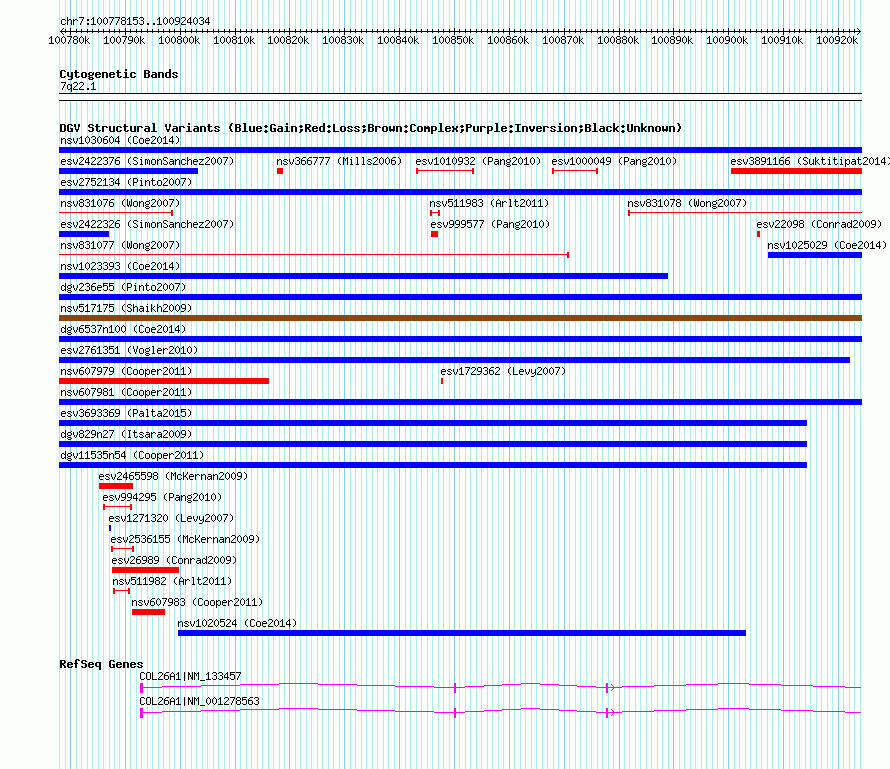Click the nsv831077 (Wong2007) label
The width and height of the screenshot is (890, 769).
coord(120,245)
